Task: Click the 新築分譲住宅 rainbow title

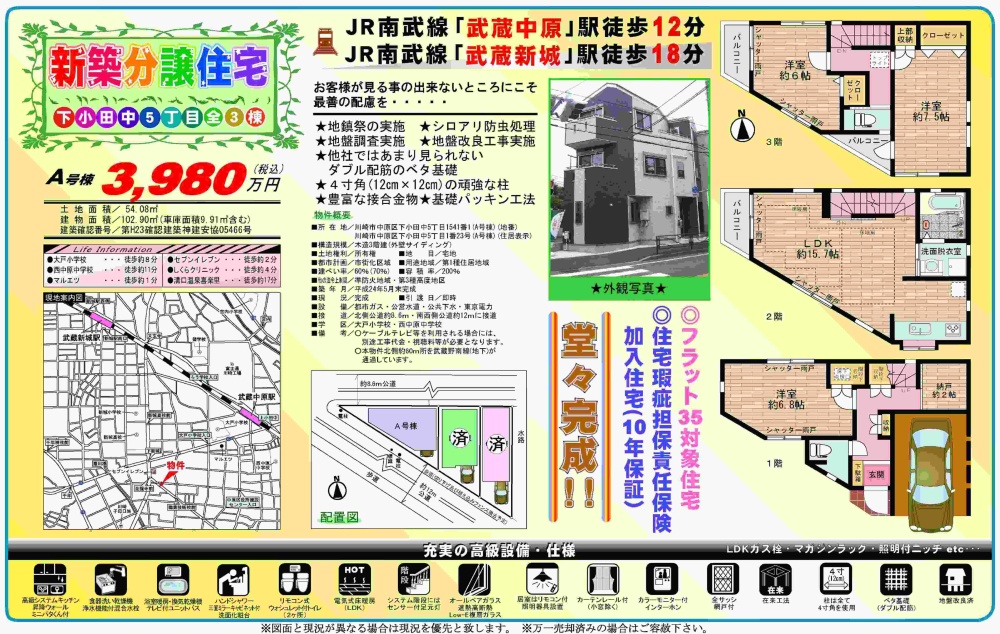Action: point(159,66)
